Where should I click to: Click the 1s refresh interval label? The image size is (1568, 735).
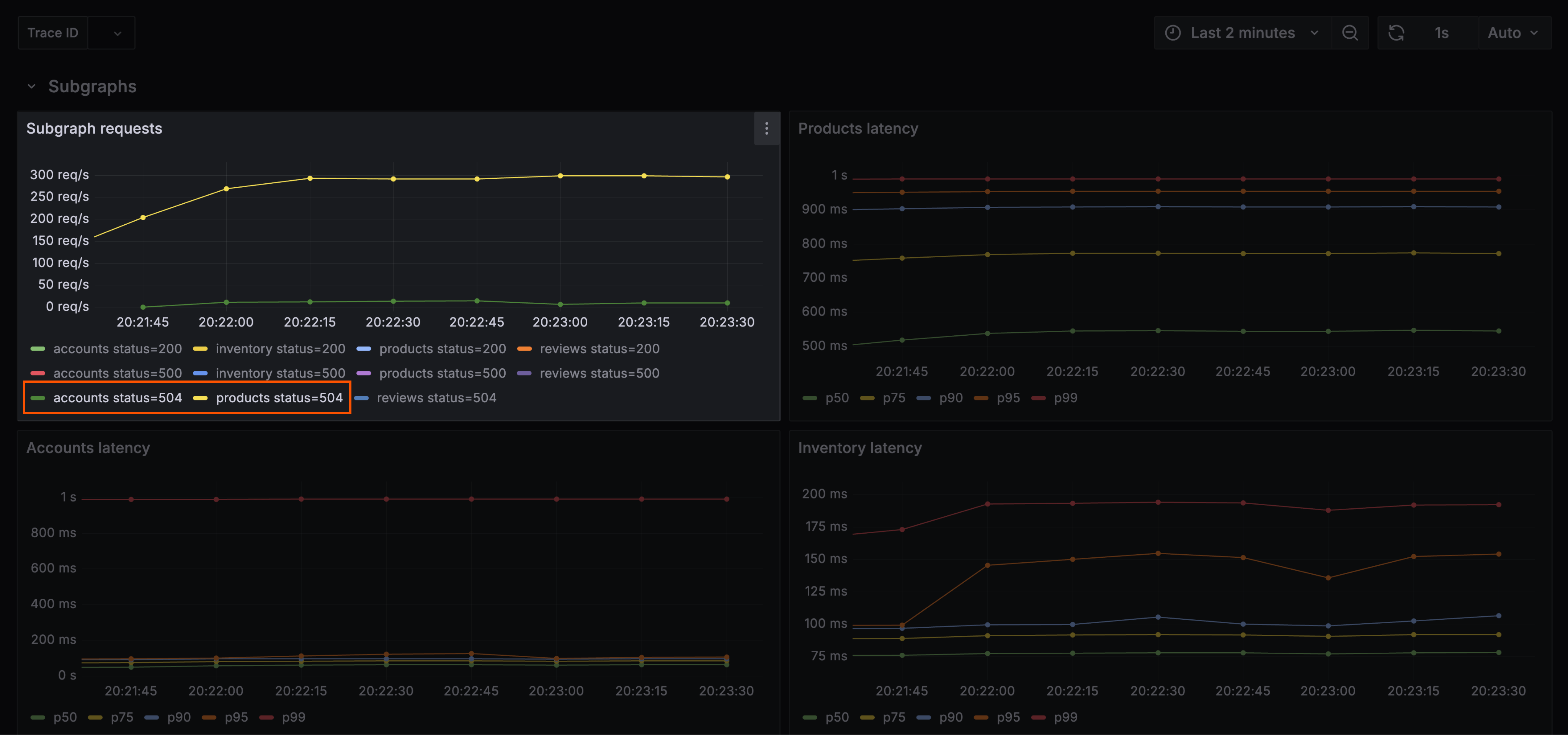[x=1441, y=33]
